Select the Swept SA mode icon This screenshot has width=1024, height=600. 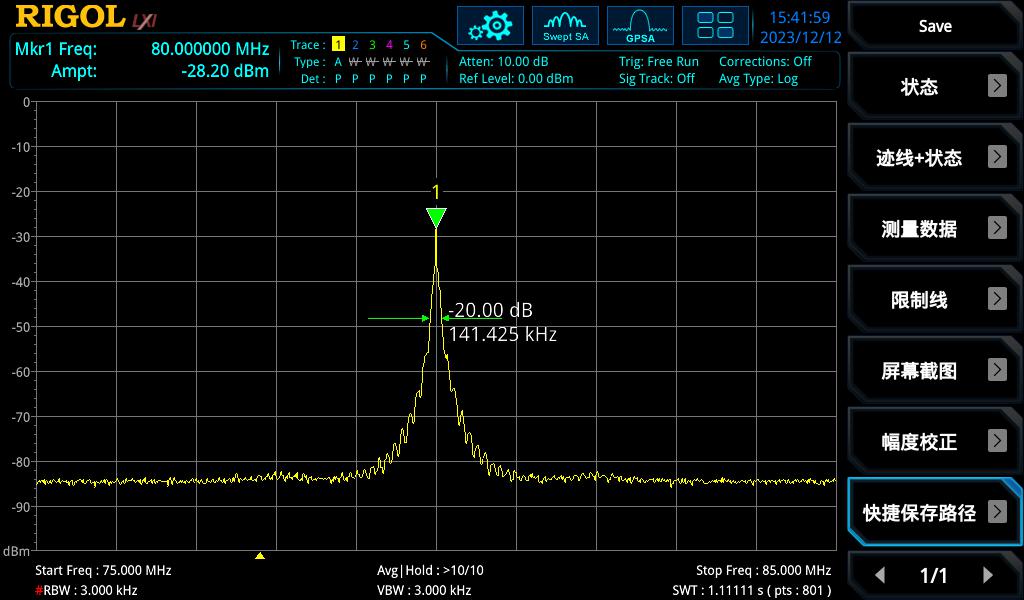coord(565,26)
